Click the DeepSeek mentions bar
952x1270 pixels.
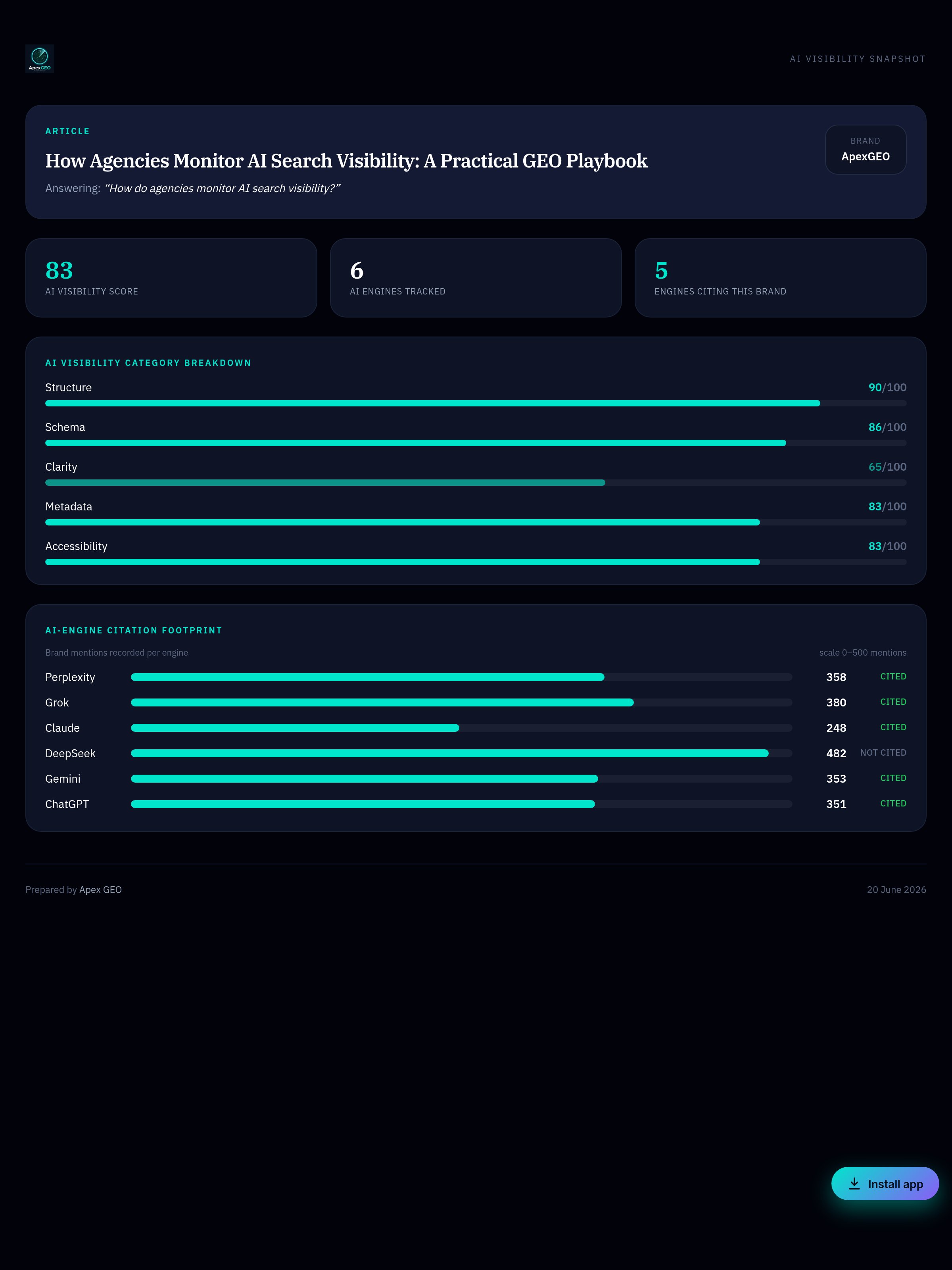[x=461, y=753]
